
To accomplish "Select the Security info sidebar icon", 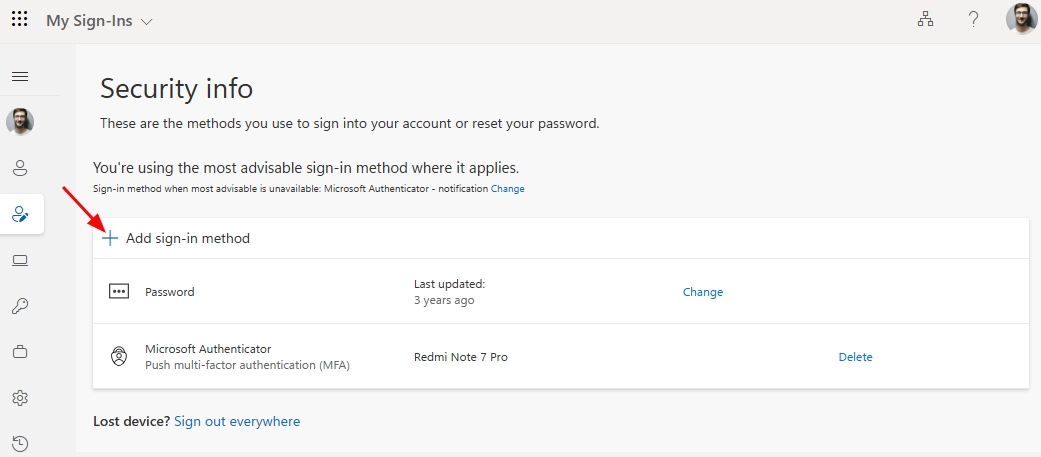I will (x=20, y=214).
